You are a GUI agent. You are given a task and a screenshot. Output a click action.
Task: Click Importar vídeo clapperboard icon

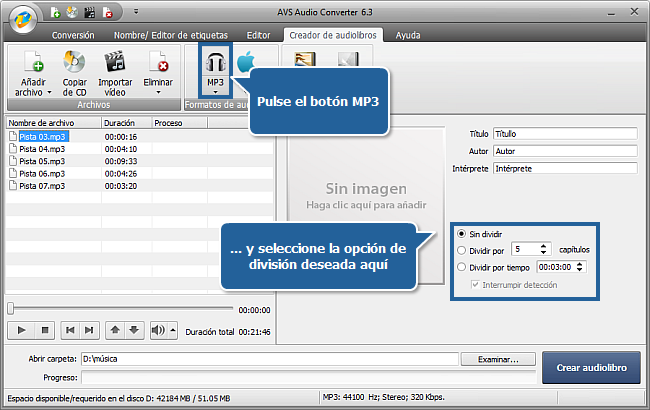[x=115, y=63]
